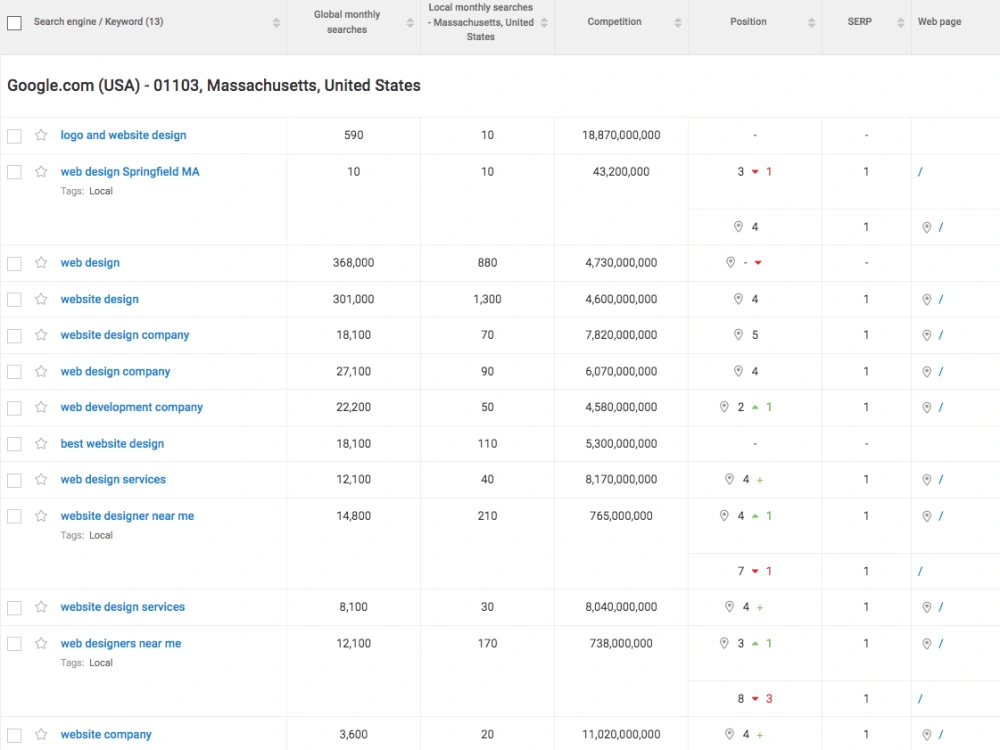This screenshot has width=1000, height=750.
Task: Tick the 'website design' row checkbox
Action: (14, 300)
